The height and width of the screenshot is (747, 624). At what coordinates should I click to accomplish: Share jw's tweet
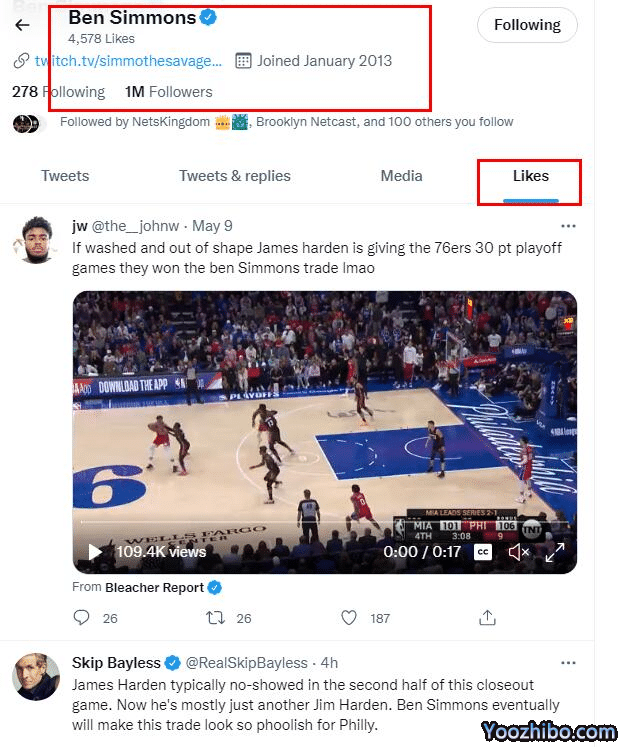[x=487, y=618]
